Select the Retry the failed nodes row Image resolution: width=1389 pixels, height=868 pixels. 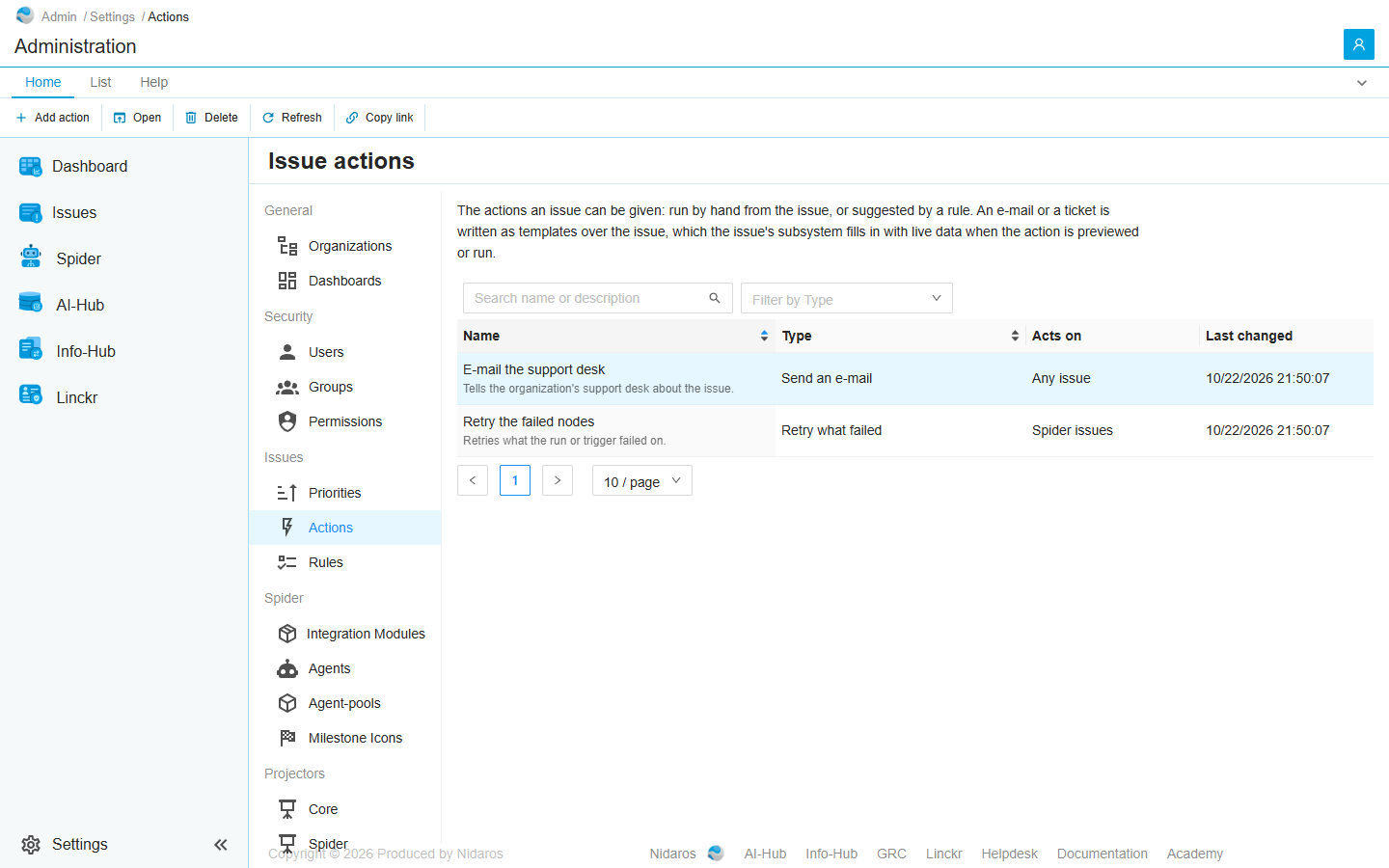pos(915,430)
